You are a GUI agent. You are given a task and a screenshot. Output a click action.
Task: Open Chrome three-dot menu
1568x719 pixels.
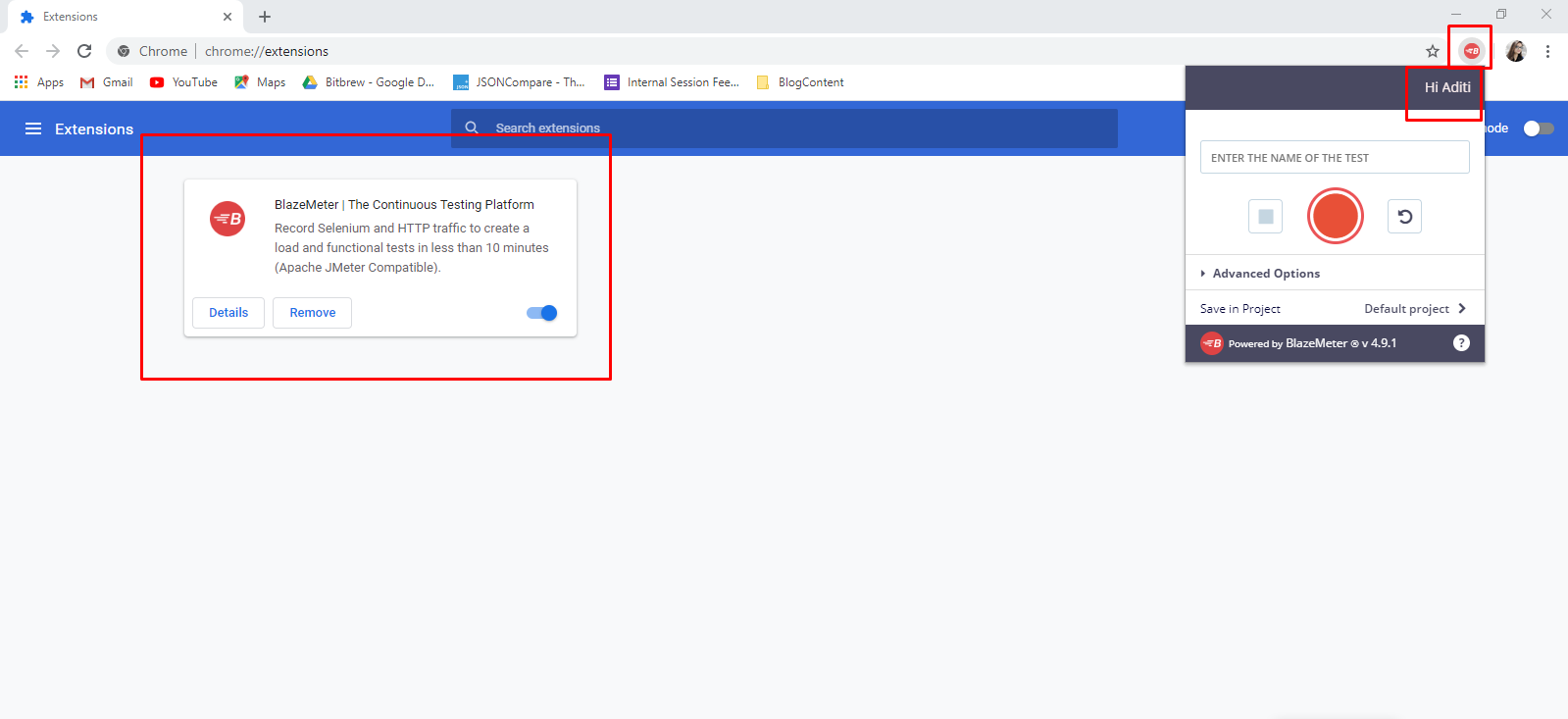[x=1547, y=51]
